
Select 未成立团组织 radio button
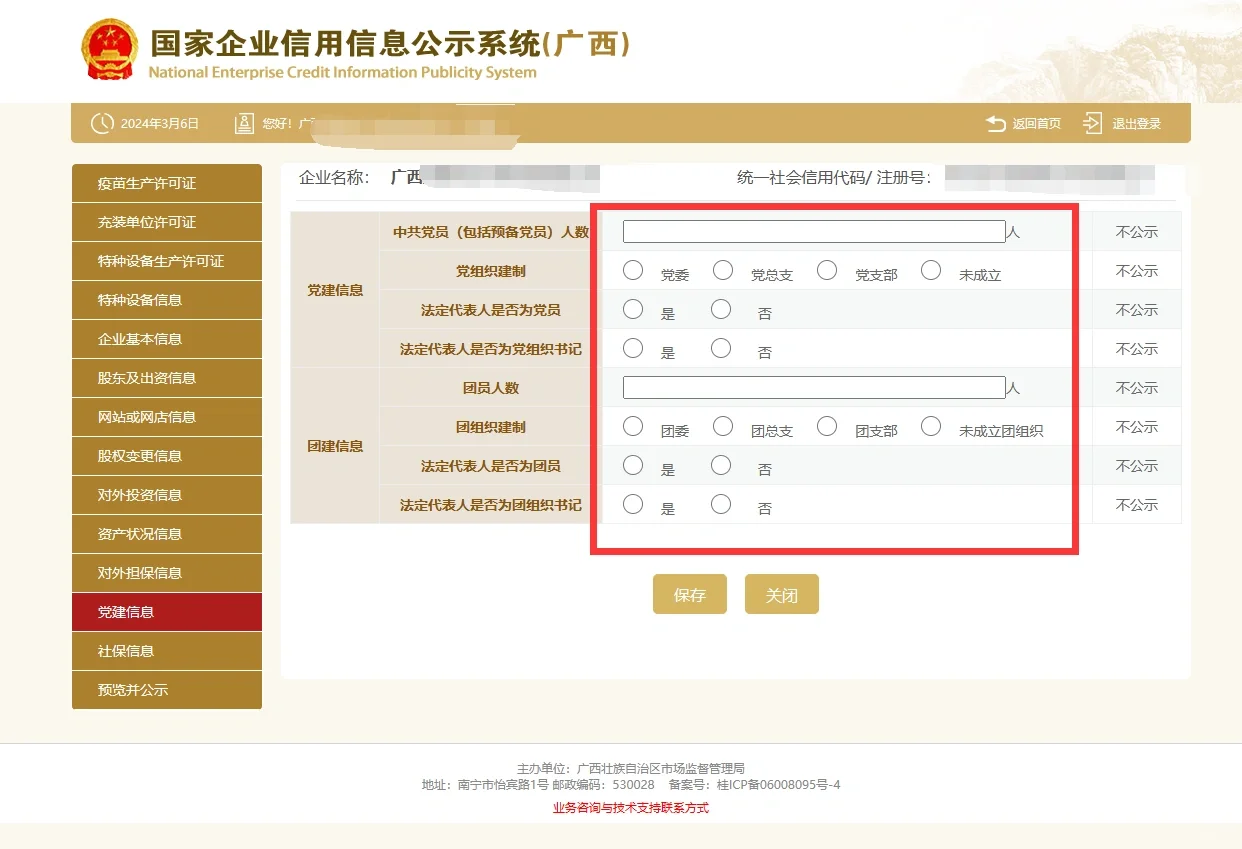point(931,426)
